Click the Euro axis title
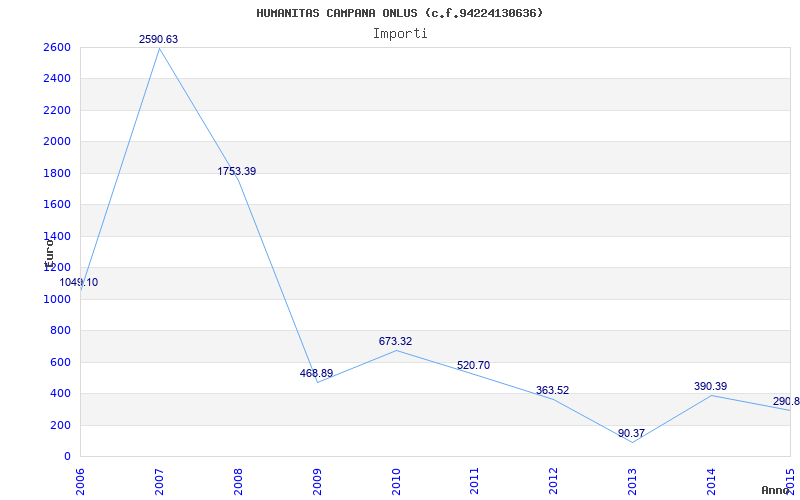 [49, 254]
